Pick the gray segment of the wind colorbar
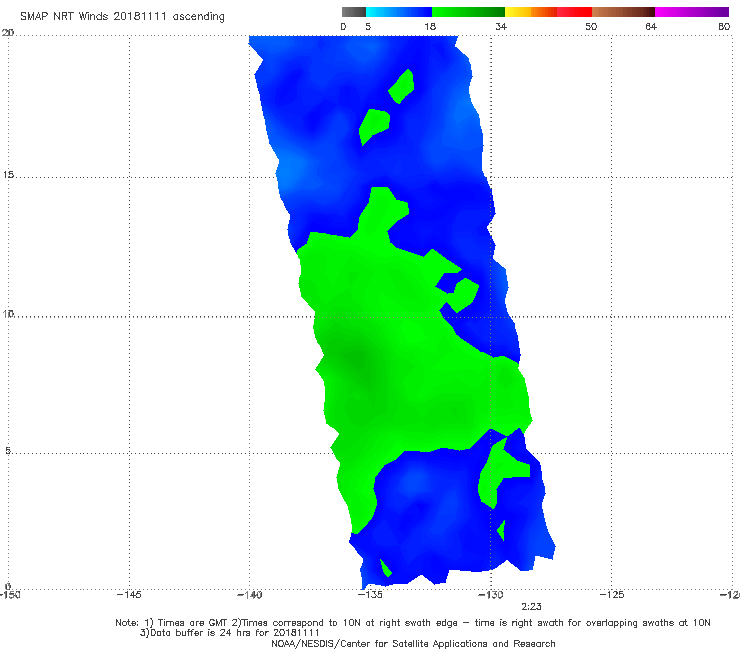Image resolution: width=740 pixels, height=650 pixels. [354, 12]
